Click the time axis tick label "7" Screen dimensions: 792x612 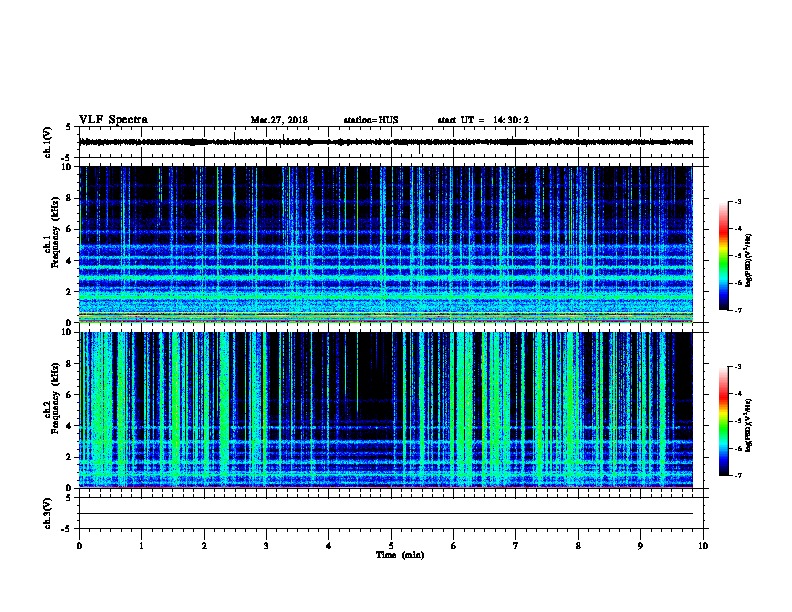(516, 546)
